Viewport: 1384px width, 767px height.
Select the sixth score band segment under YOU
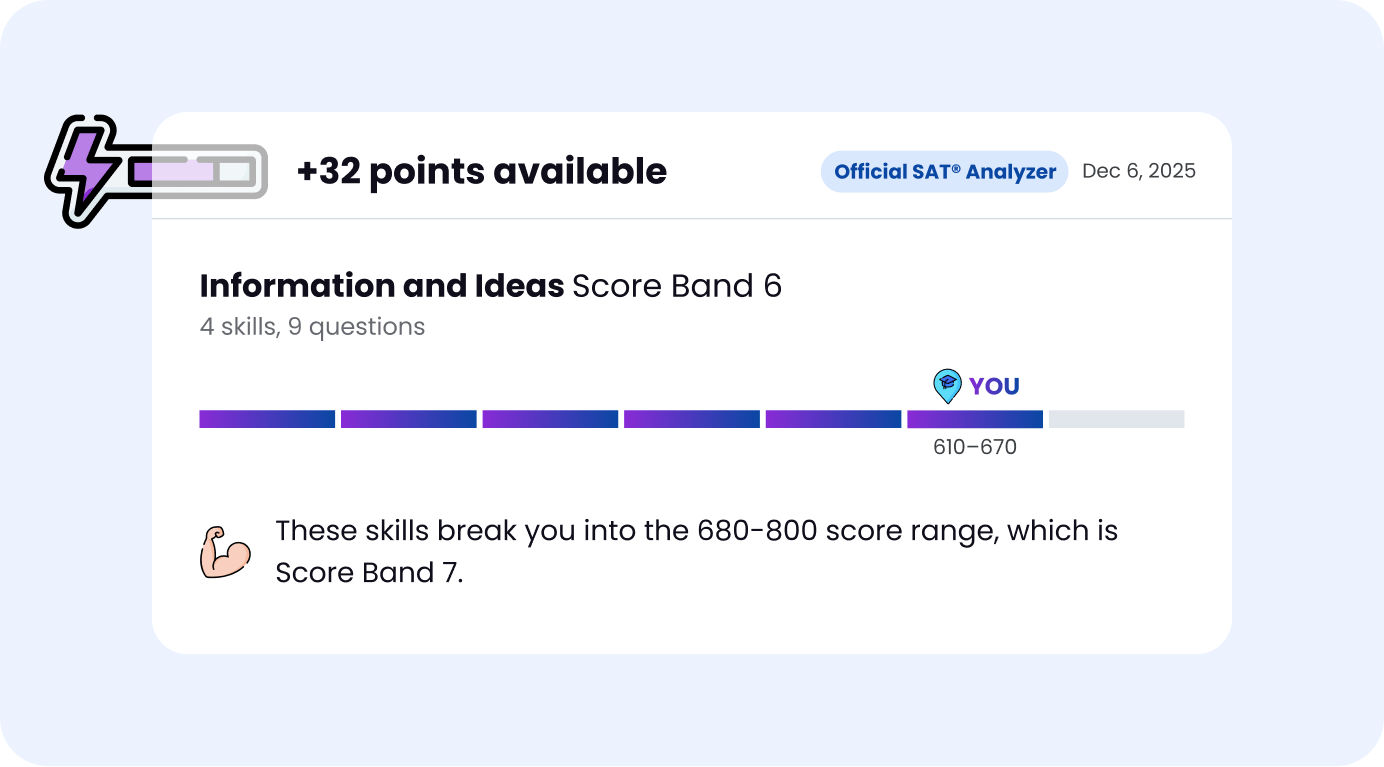pyautogui.click(x=975, y=419)
